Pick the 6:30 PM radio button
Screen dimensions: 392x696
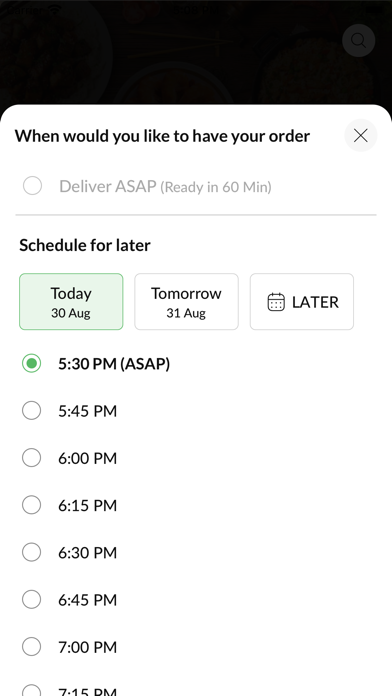tap(32, 552)
